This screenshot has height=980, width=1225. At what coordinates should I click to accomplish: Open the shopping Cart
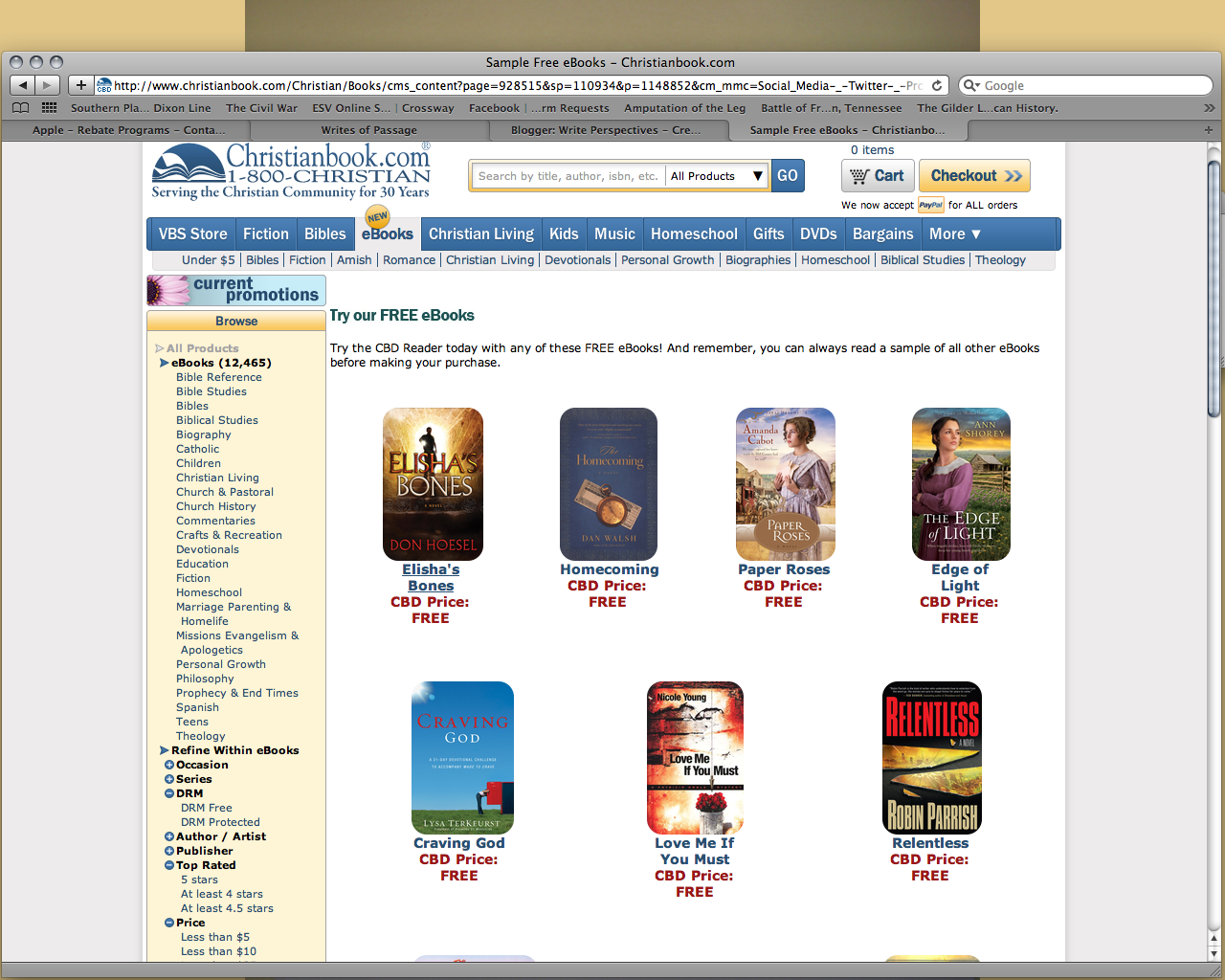[x=878, y=176]
